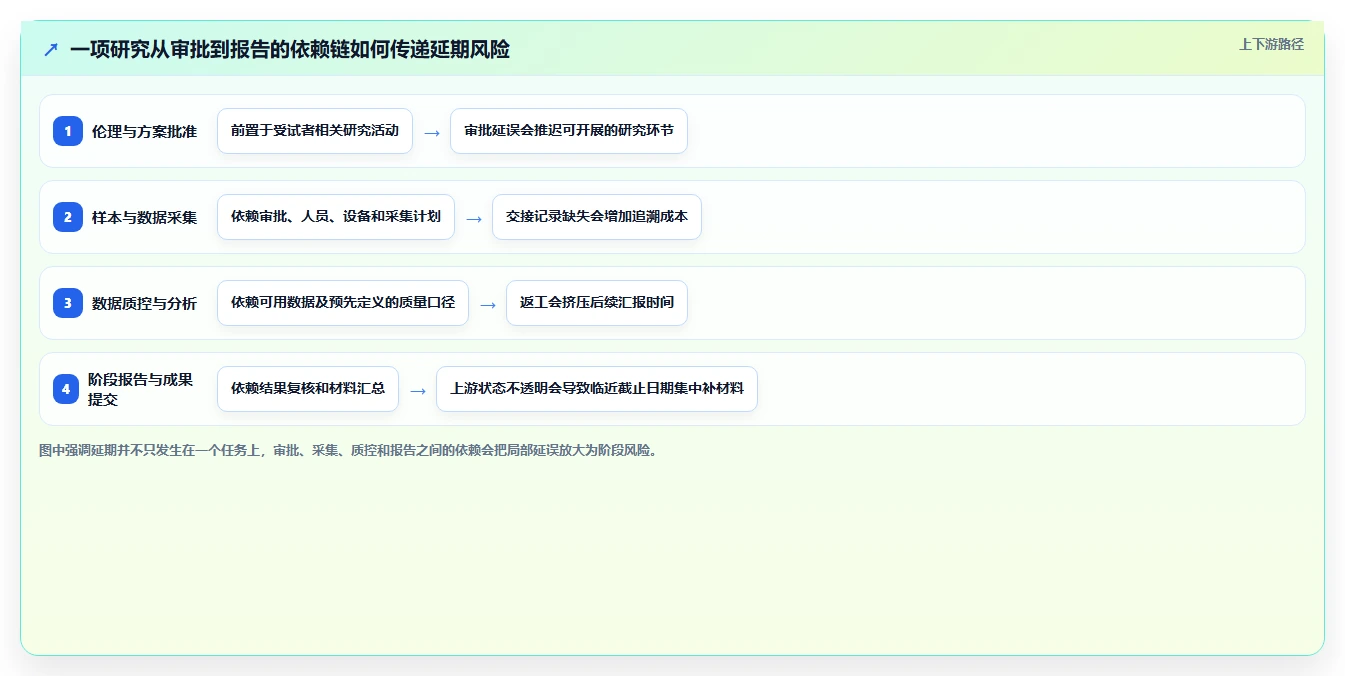
Task: Click the 上游状态不透明会导致临近截止日期集中补材料 box
Action: coord(597,389)
